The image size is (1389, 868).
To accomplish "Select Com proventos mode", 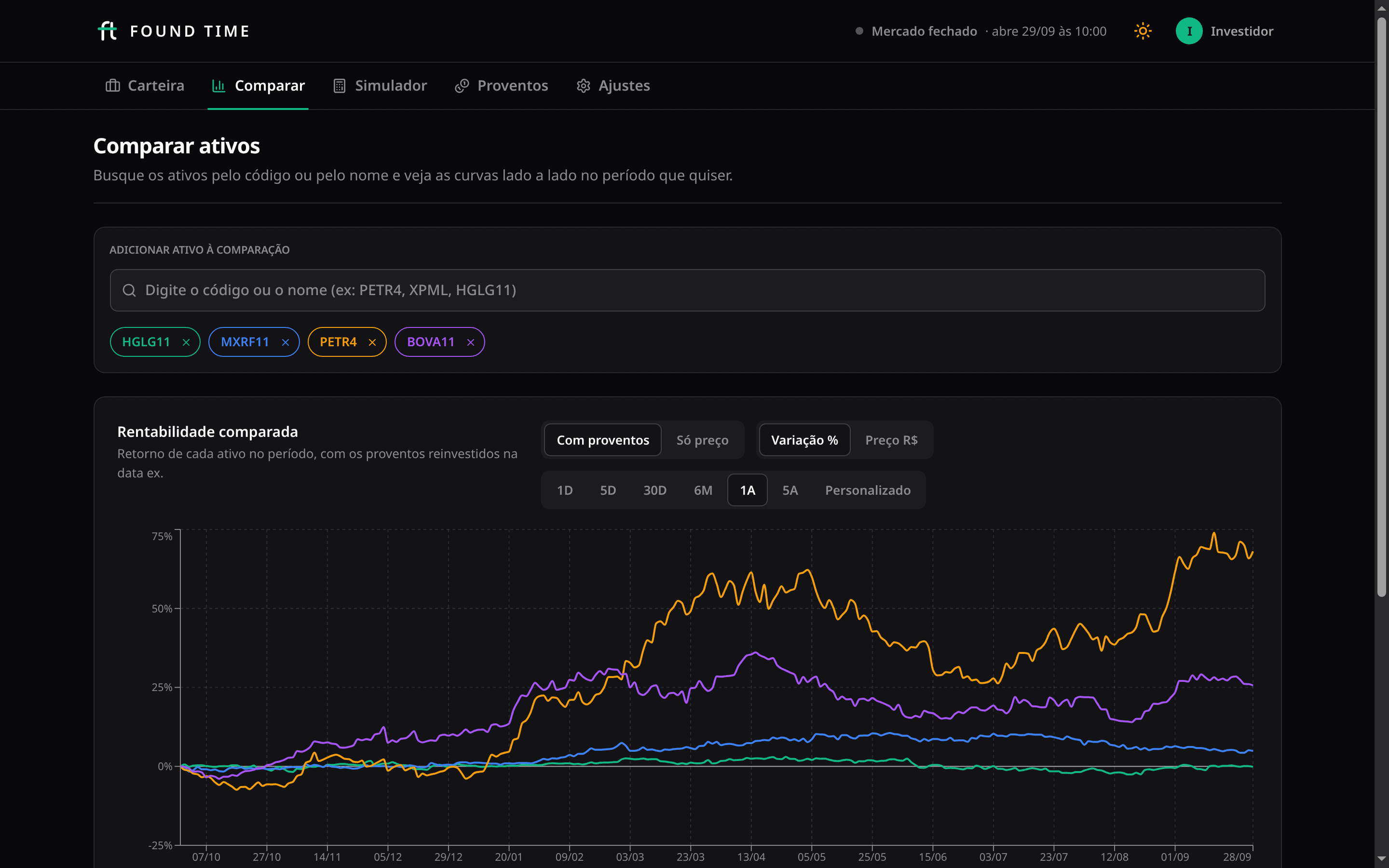I will pos(603,440).
